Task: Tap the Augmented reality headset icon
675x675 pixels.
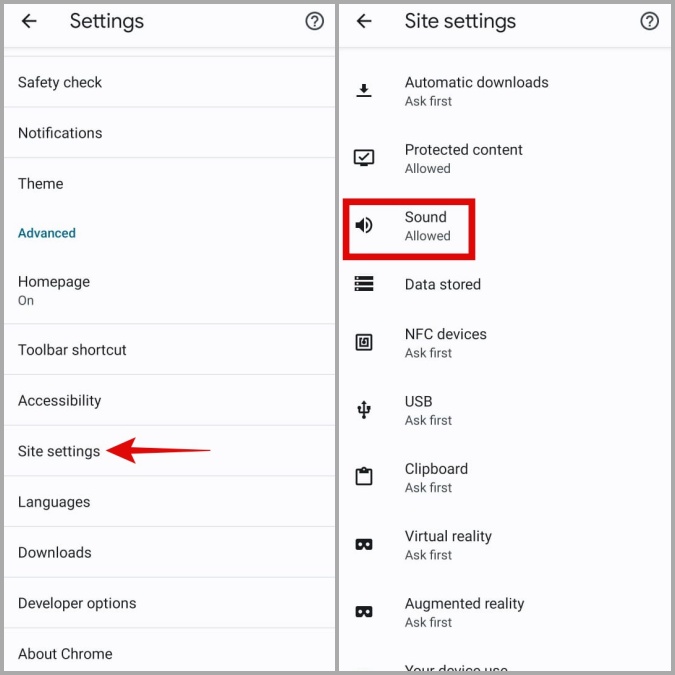Action: [364, 612]
